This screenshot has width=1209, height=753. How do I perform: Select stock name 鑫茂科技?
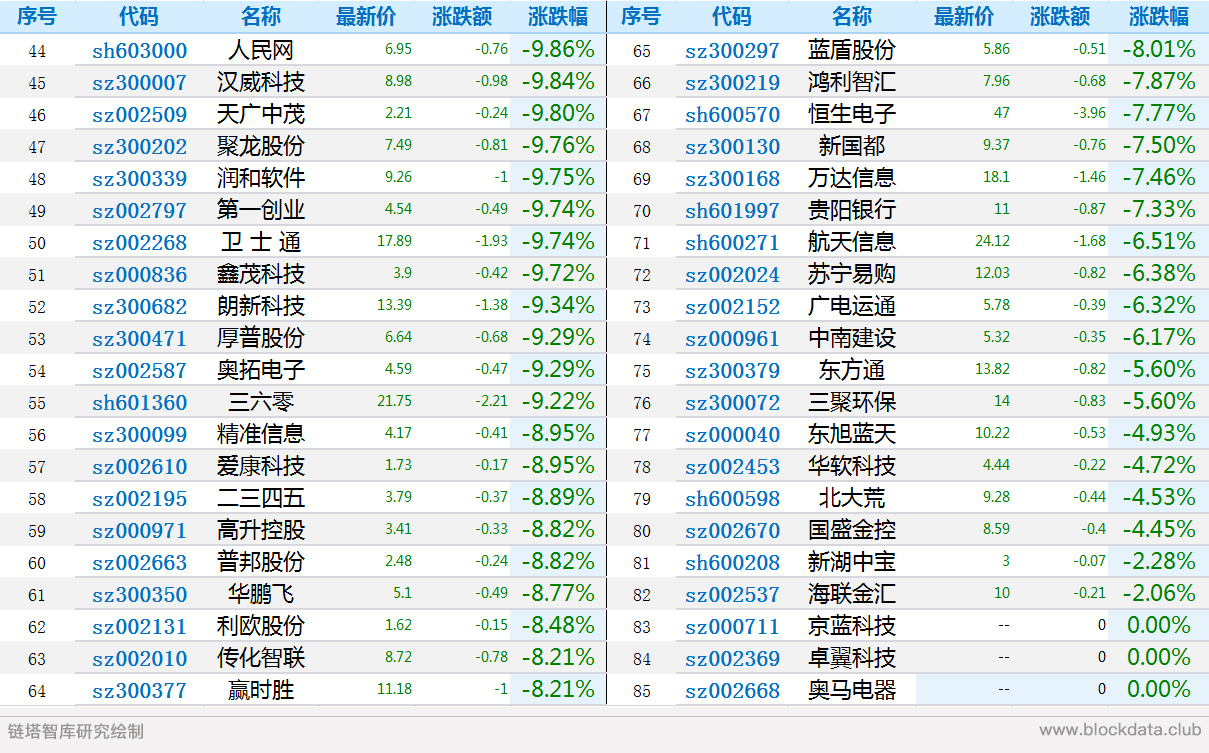(261, 275)
